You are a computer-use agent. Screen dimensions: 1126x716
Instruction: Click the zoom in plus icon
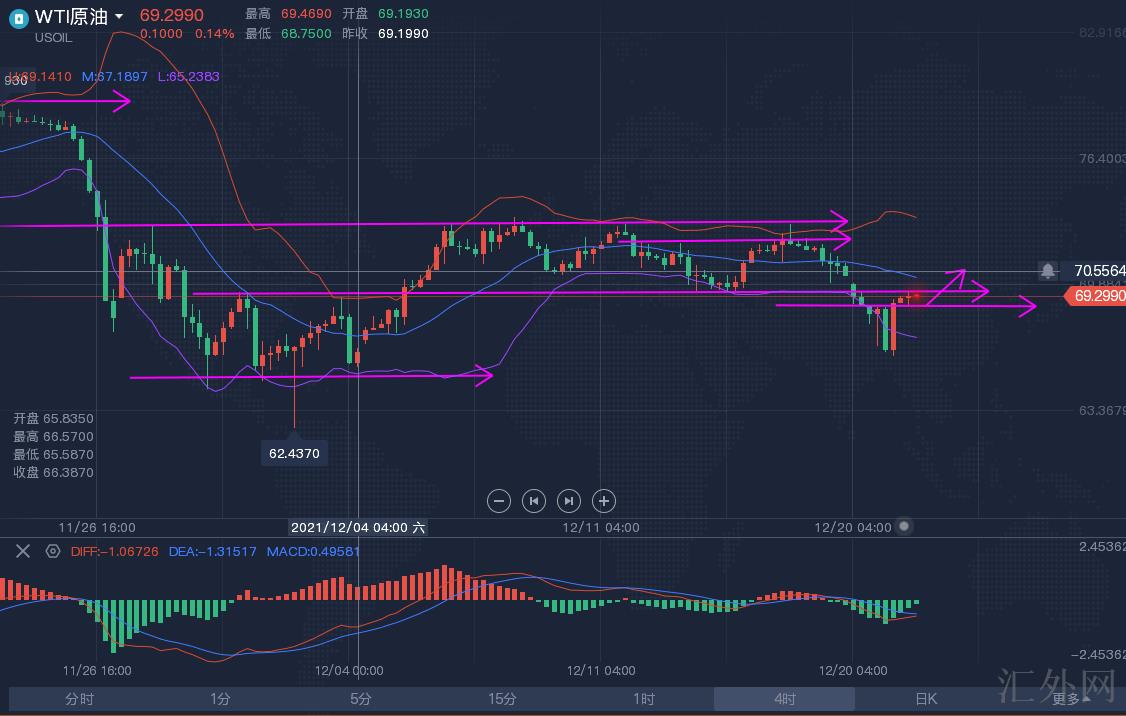[603, 501]
